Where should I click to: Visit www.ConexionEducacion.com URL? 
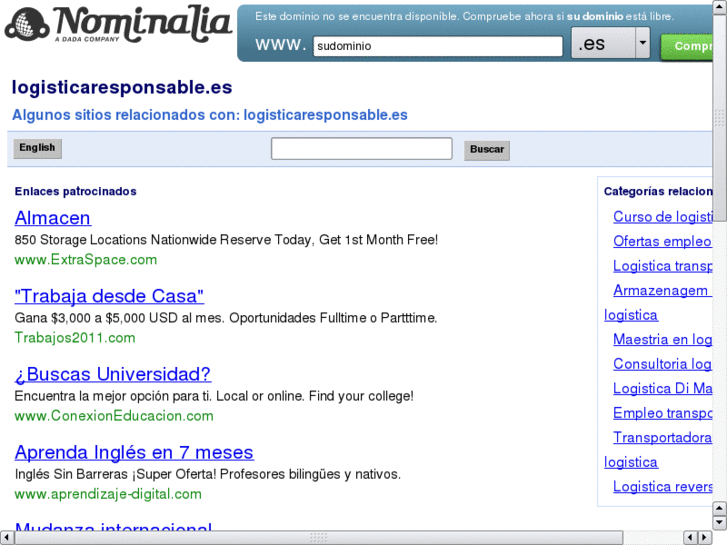coord(114,416)
